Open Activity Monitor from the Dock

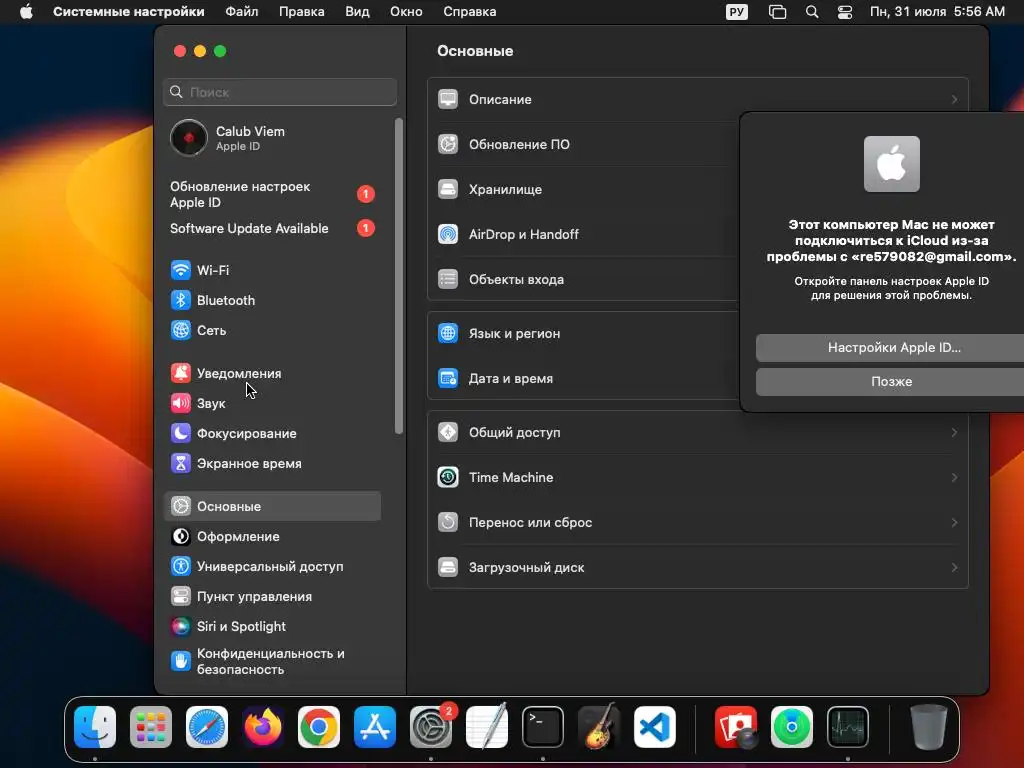click(x=848, y=727)
